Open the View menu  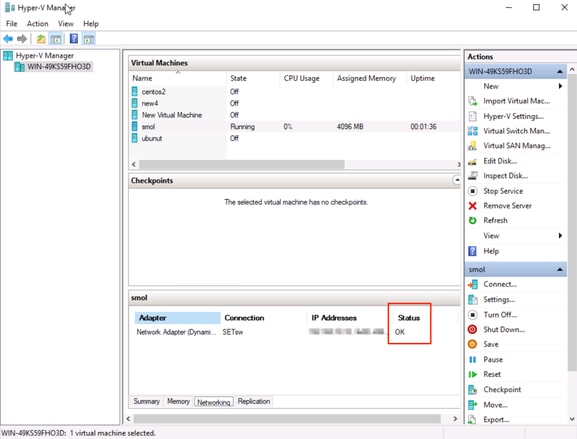pos(66,24)
